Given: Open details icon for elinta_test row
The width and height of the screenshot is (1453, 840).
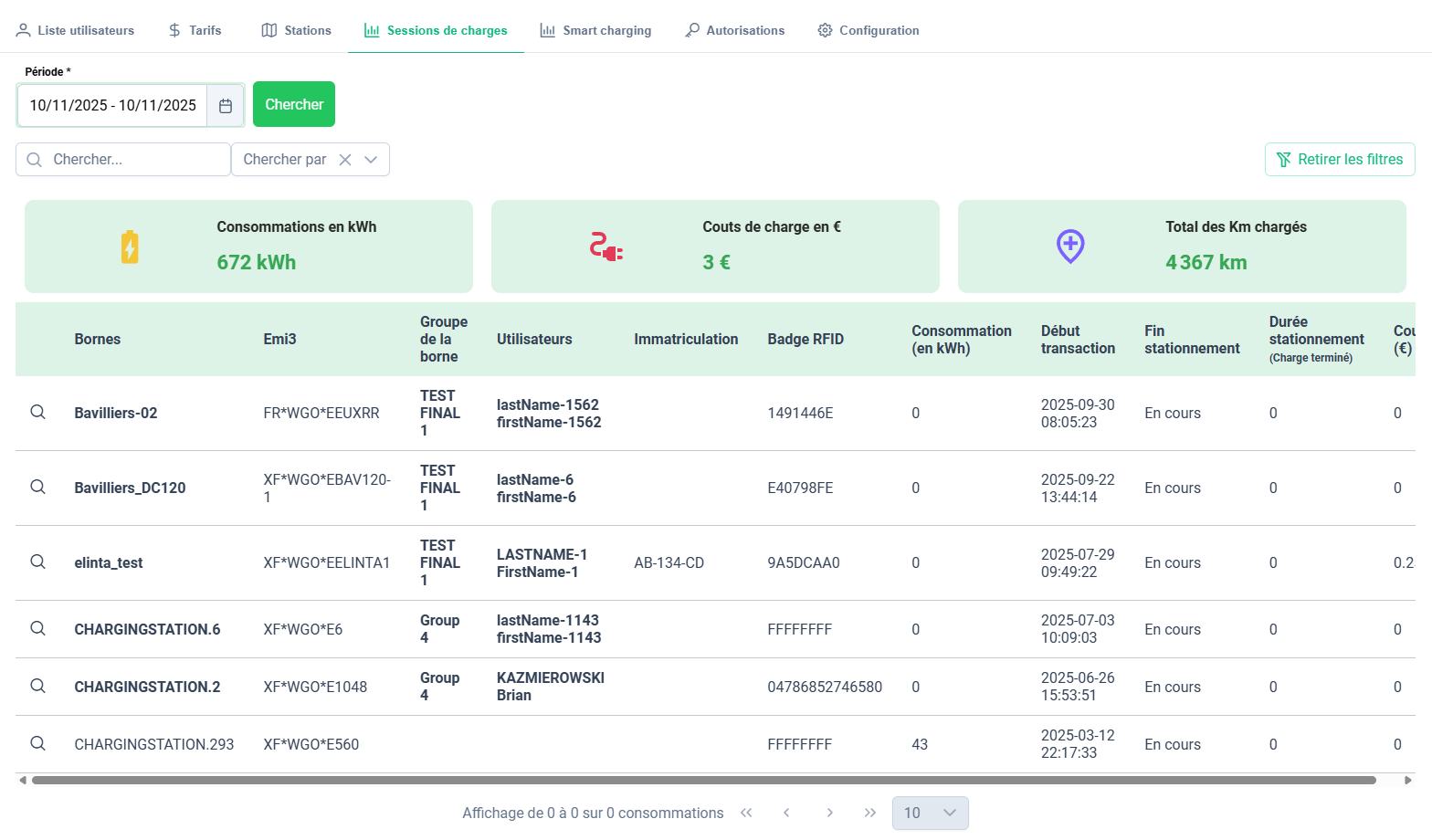Looking at the screenshot, I should point(37,562).
